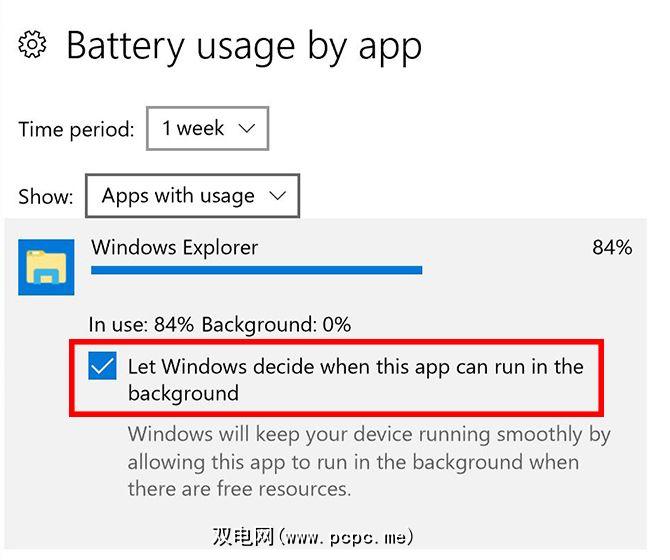The height and width of the screenshot is (560, 670).
Task: Click the '1 week' text in the dropdown
Action: [192, 129]
